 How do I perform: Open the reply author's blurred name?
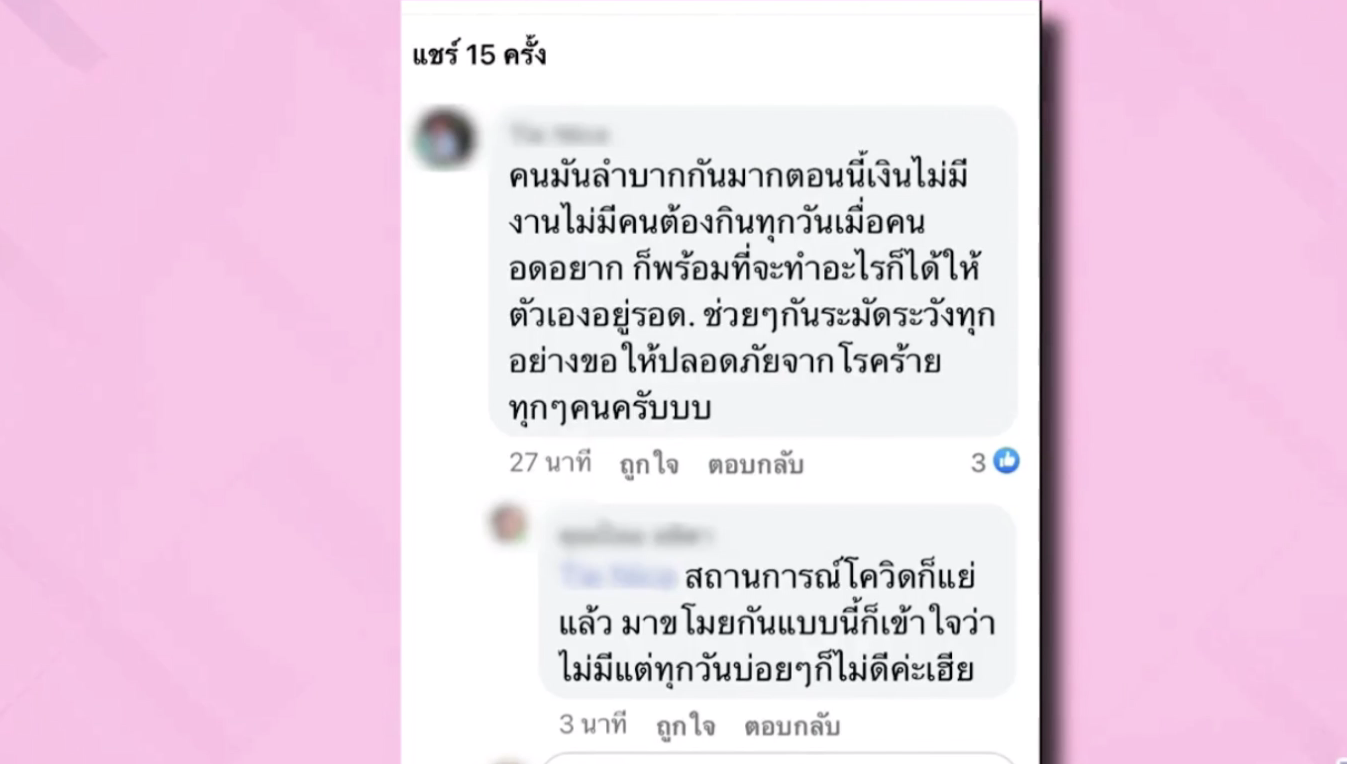[635, 536]
